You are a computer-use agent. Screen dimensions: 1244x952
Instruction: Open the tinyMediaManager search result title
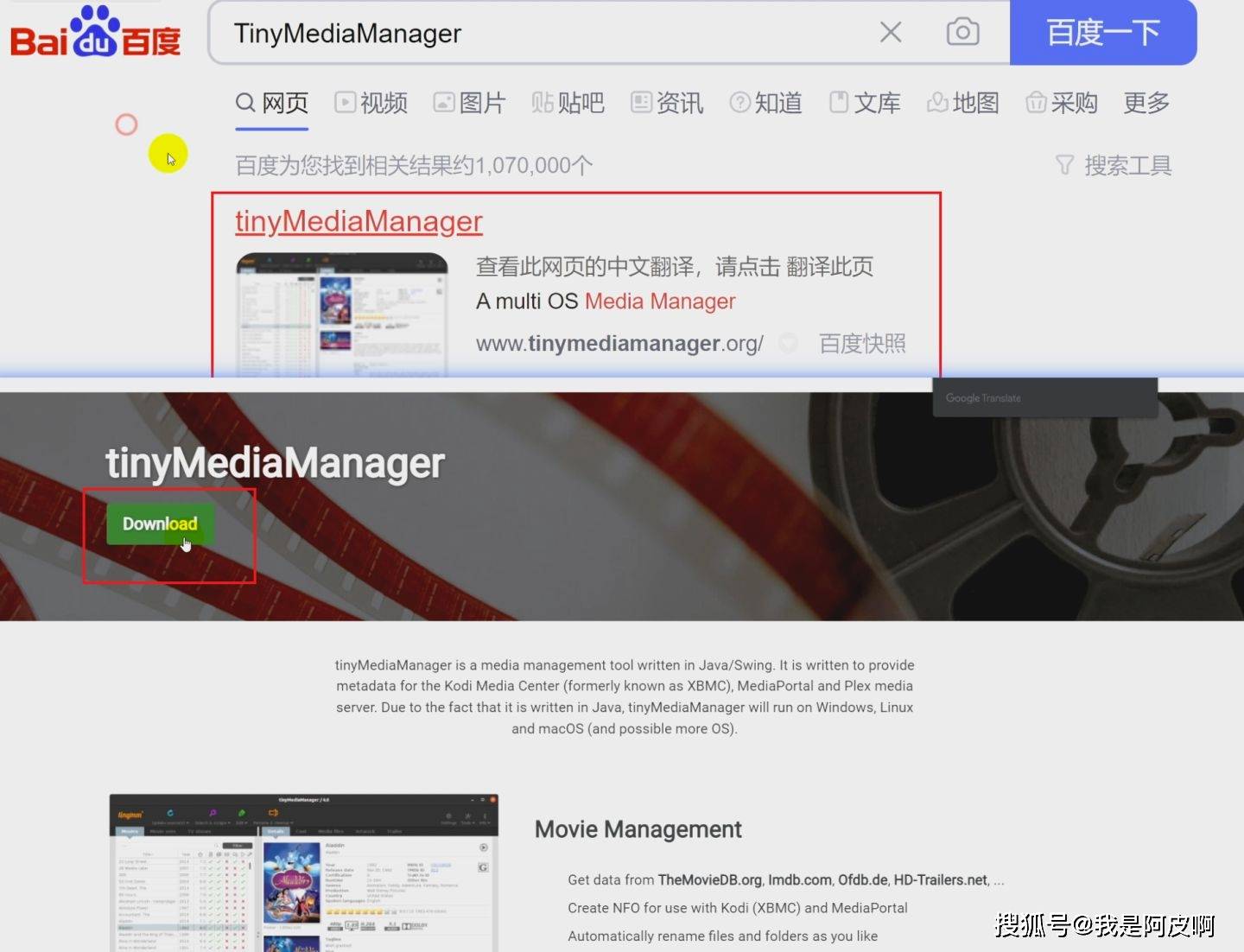click(359, 221)
